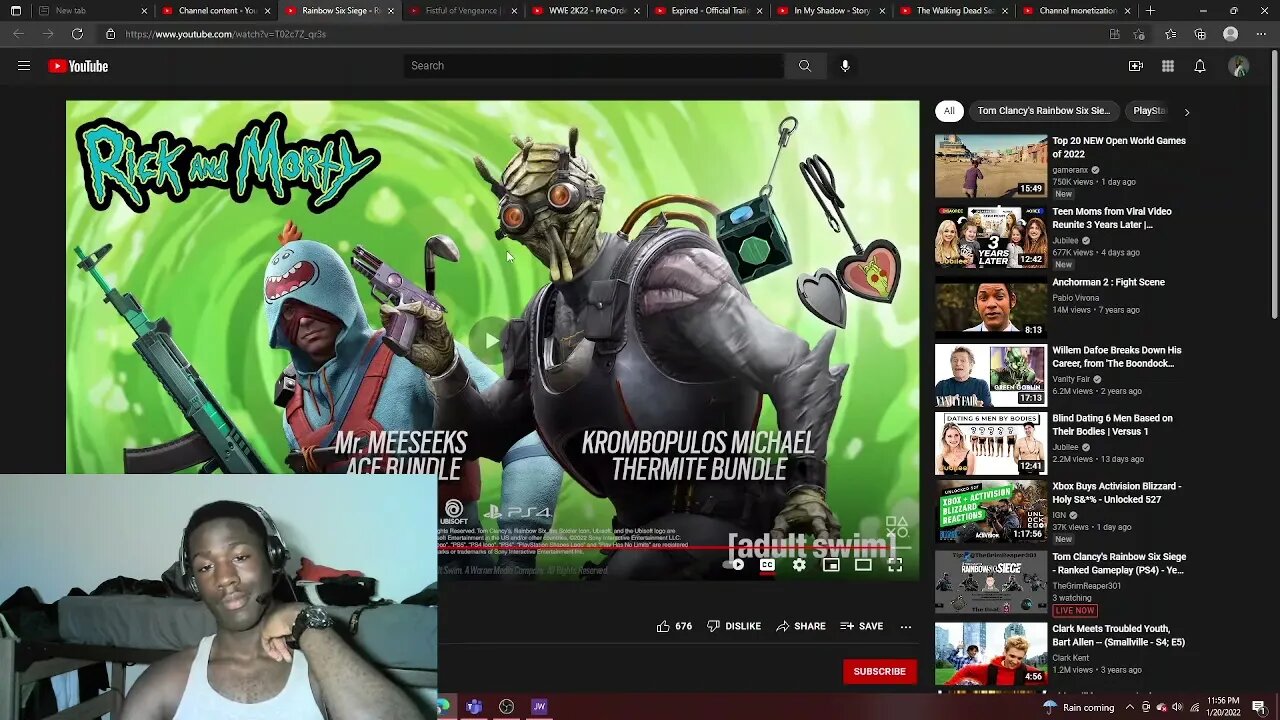Click the Vanity Fair channel name
1280x720 pixels.
click(x=1071, y=379)
